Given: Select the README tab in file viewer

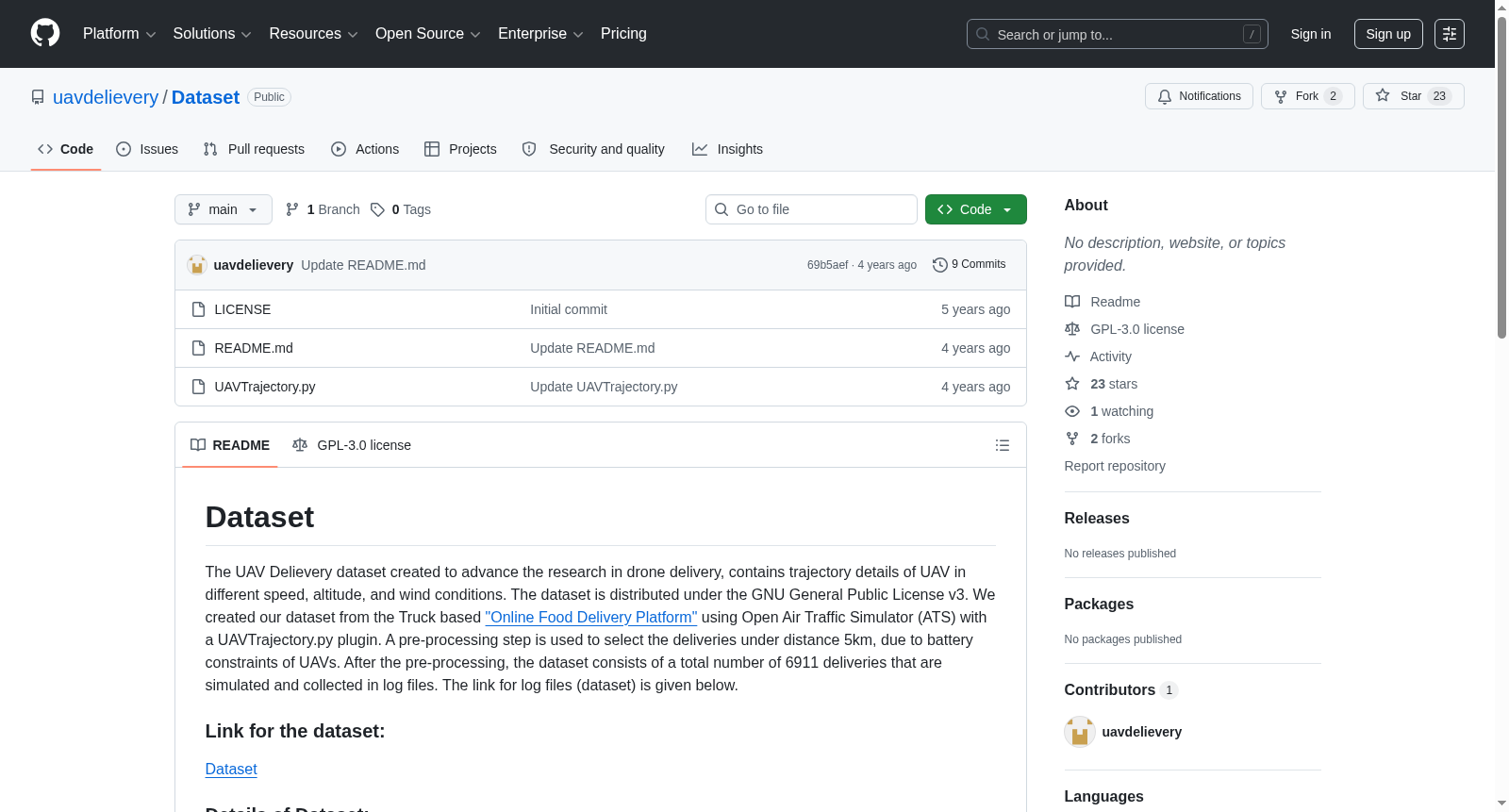Looking at the screenshot, I should coord(230,445).
